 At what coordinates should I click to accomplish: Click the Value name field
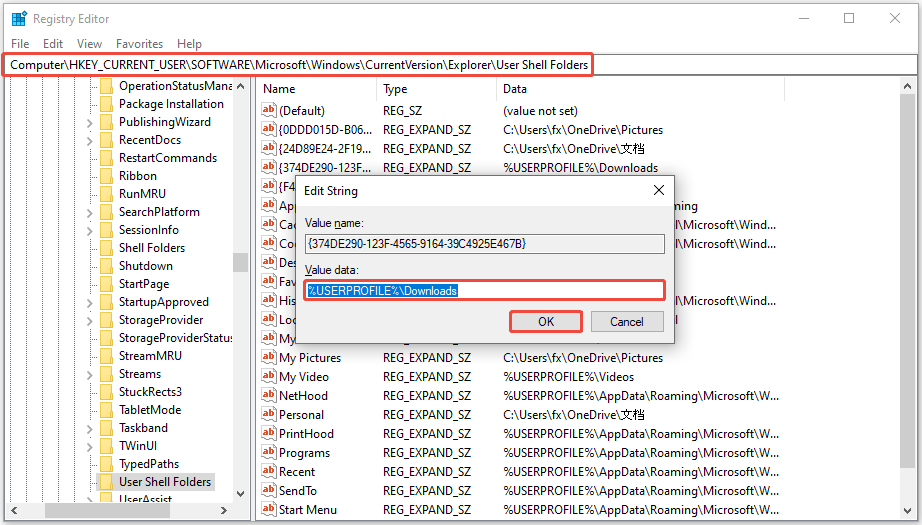(x=485, y=243)
